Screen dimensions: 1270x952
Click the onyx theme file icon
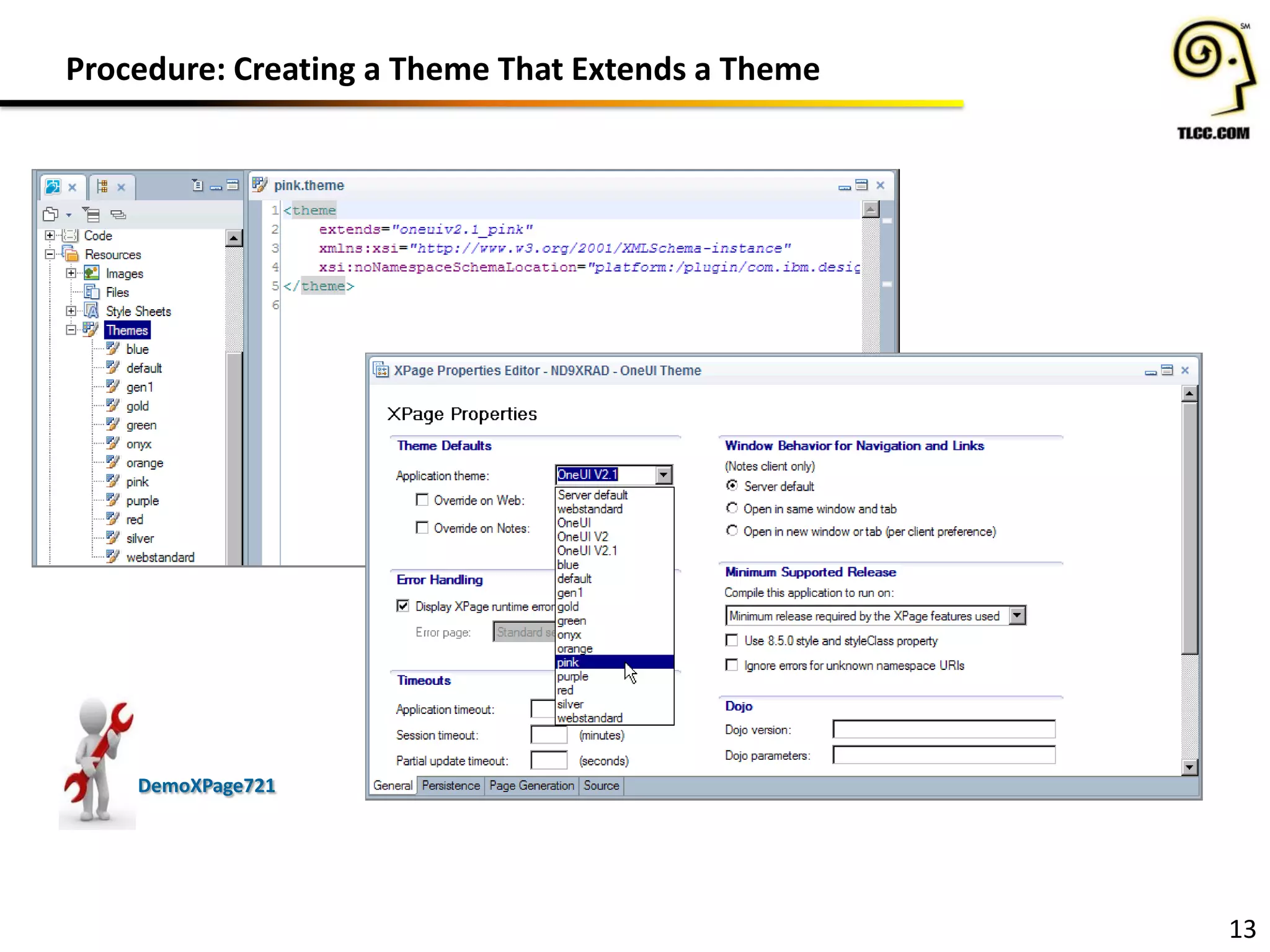point(113,443)
